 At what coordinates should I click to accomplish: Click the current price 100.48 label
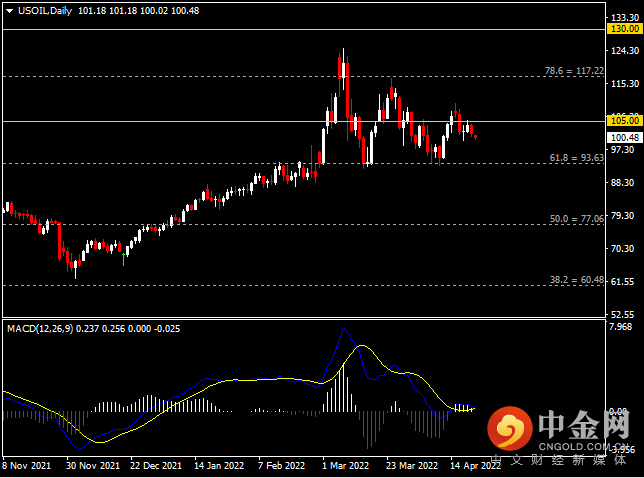click(x=624, y=137)
